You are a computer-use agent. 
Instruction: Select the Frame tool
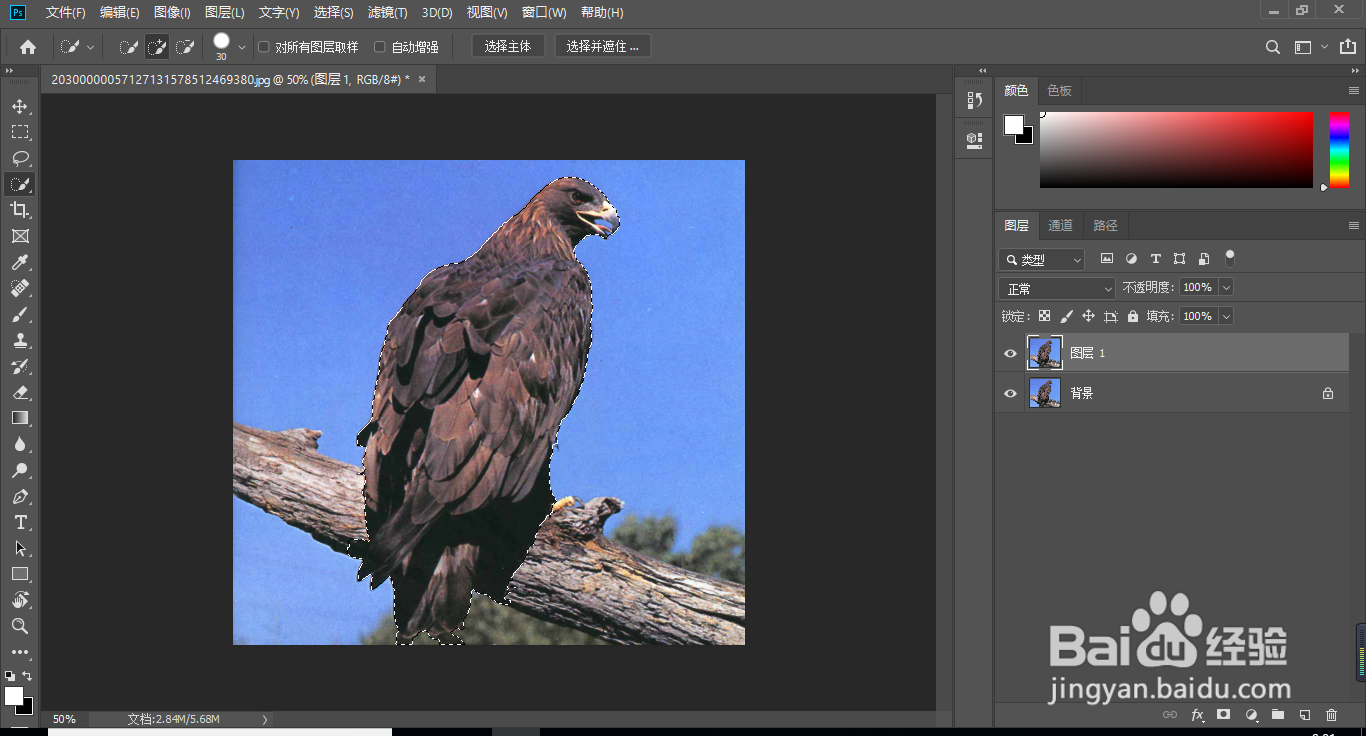[x=20, y=236]
